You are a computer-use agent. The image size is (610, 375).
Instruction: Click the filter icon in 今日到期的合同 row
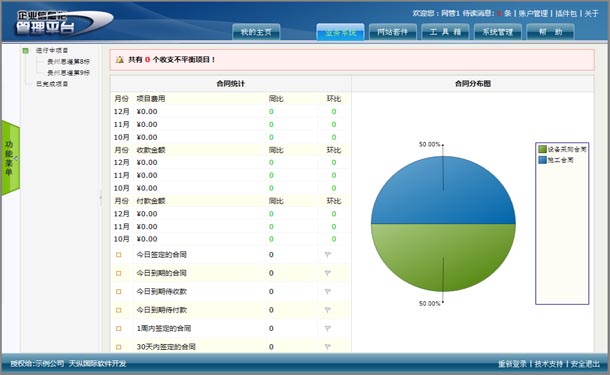[x=328, y=273]
